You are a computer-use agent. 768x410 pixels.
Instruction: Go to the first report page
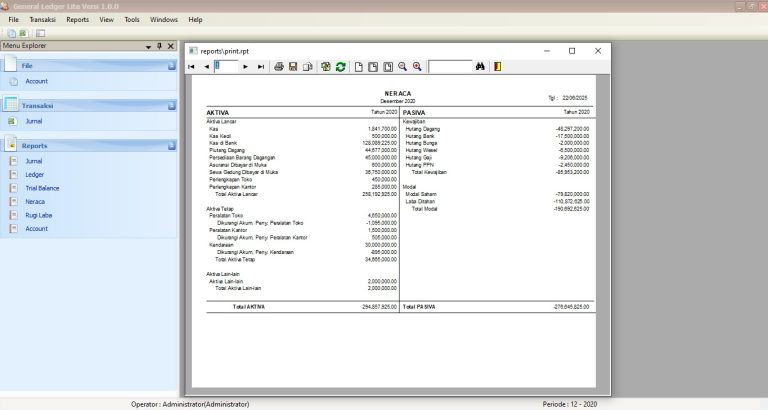tap(192, 67)
